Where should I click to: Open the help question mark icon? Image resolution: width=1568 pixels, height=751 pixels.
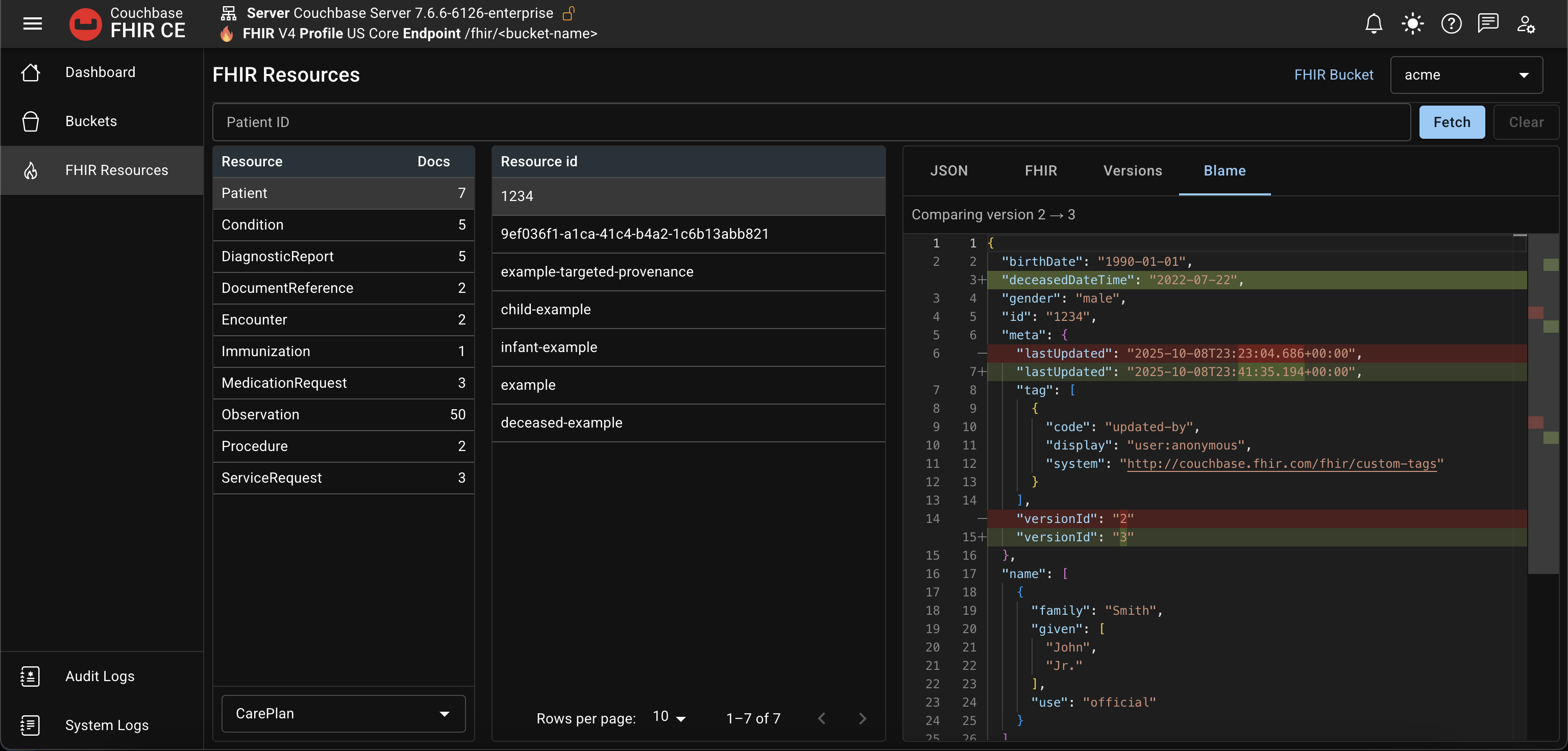1451,24
